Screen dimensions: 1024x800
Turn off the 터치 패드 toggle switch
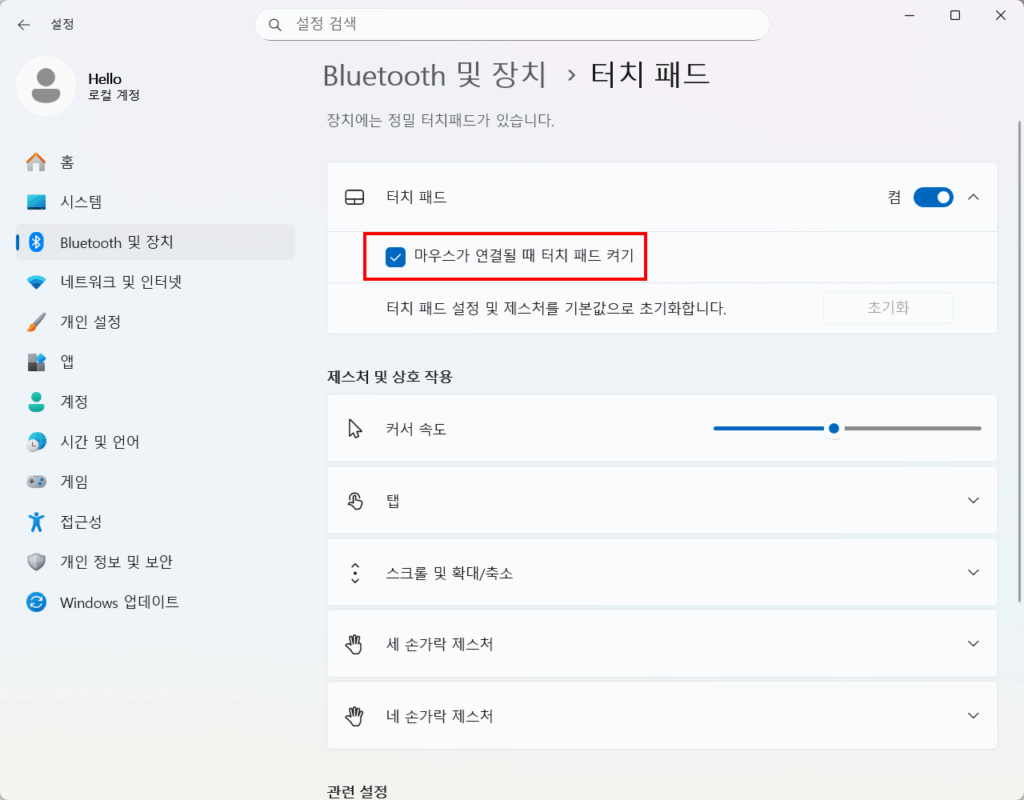pyautogui.click(x=933, y=197)
